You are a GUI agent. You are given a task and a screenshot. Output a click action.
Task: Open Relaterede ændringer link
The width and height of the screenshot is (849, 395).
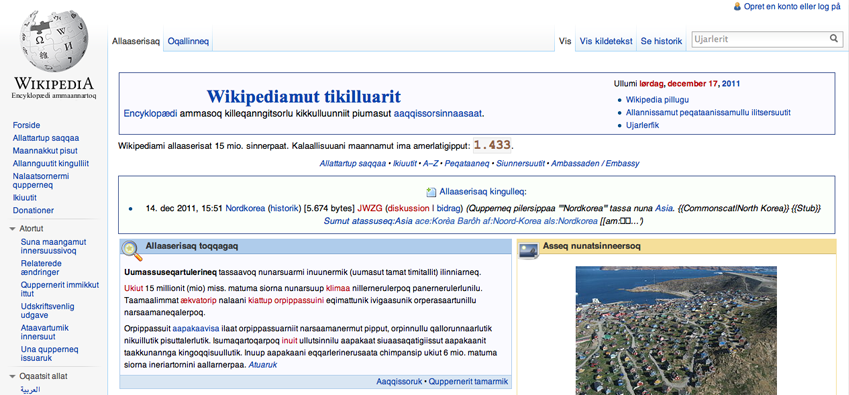pos(41,268)
